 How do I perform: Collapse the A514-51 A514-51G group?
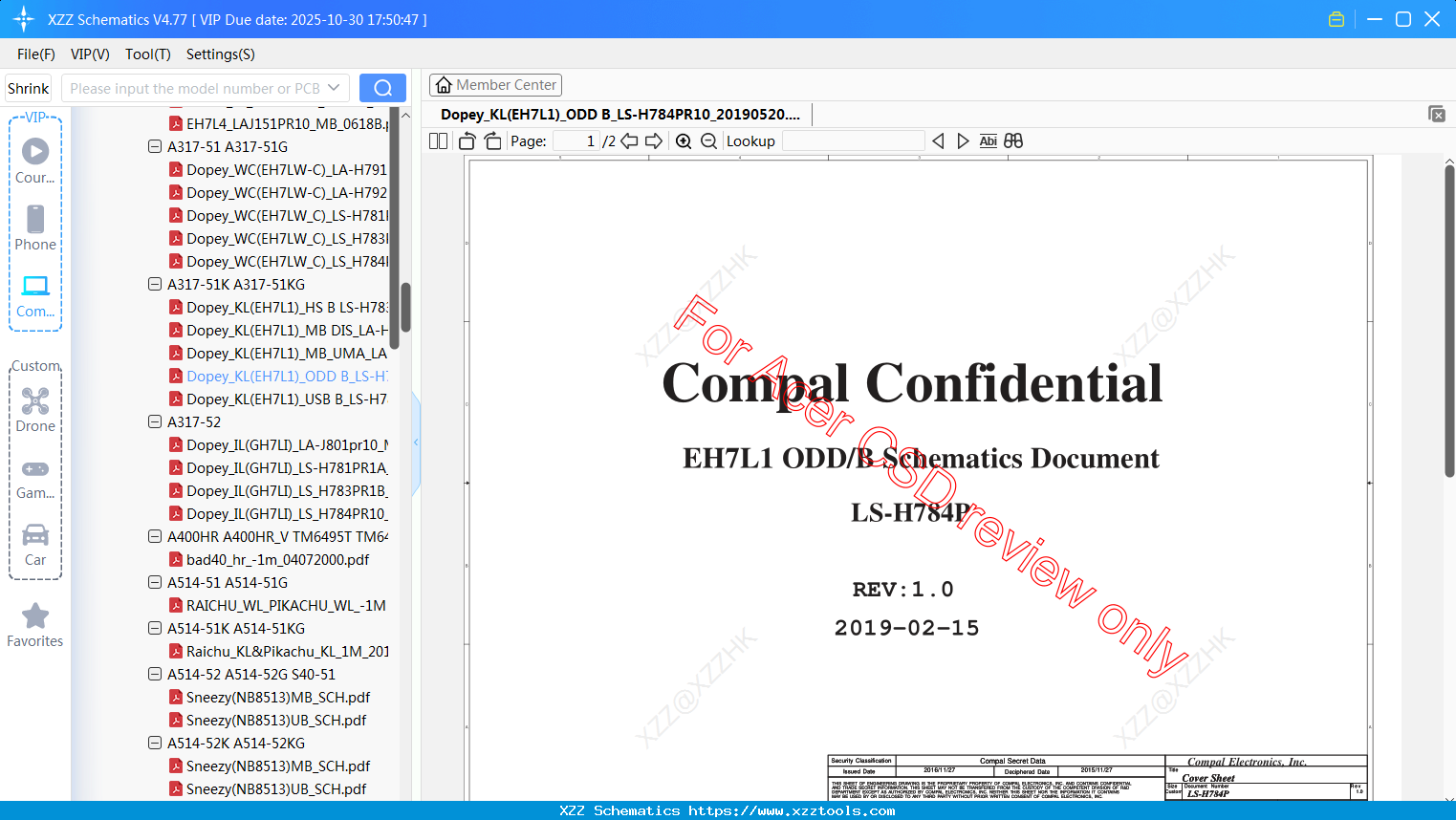[x=155, y=583]
